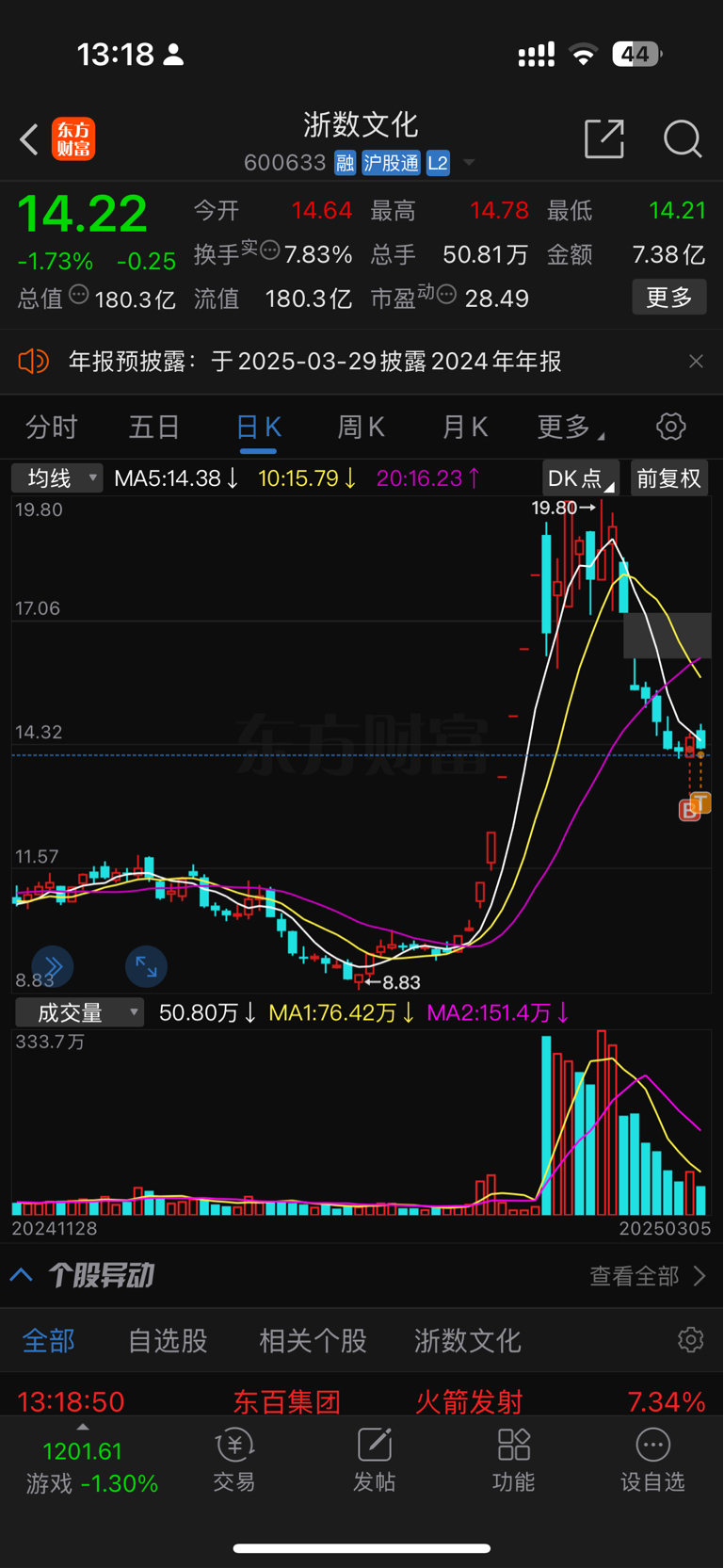The height and width of the screenshot is (1568, 724).
Task: Select the 自选股 filter tab
Action: click(x=168, y=1341)
